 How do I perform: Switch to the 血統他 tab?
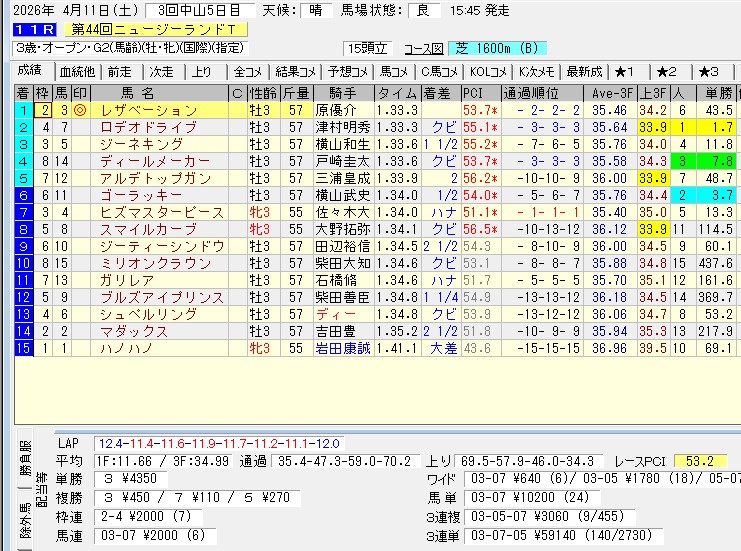point(76,71)
